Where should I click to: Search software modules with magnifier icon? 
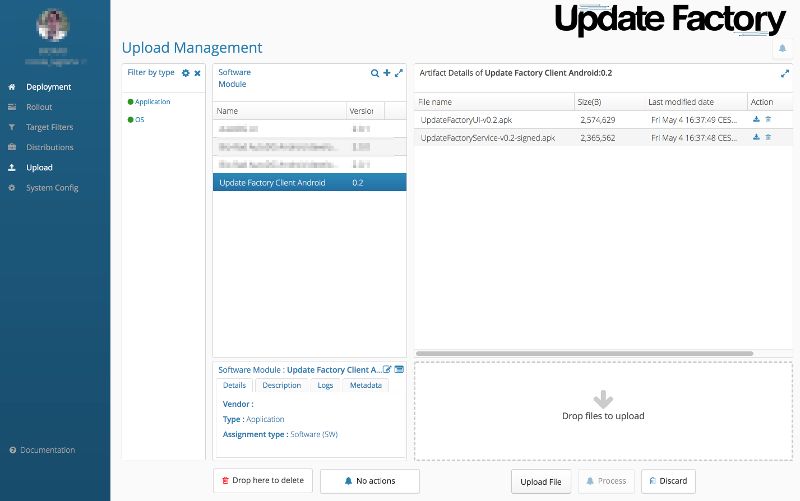(x=374, y=73)
